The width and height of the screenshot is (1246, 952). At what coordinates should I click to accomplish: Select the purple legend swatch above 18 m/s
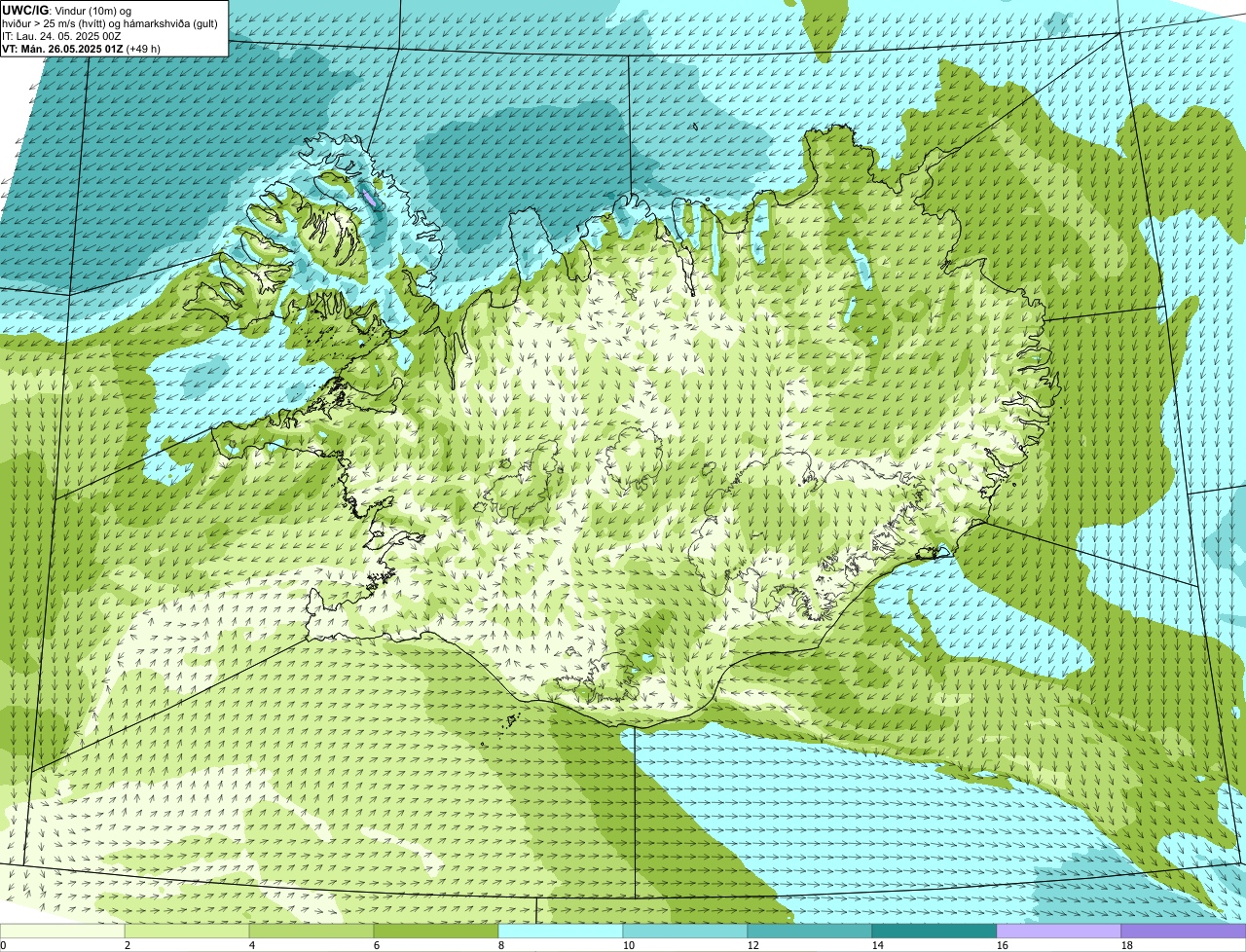(x=1184, y=932)
